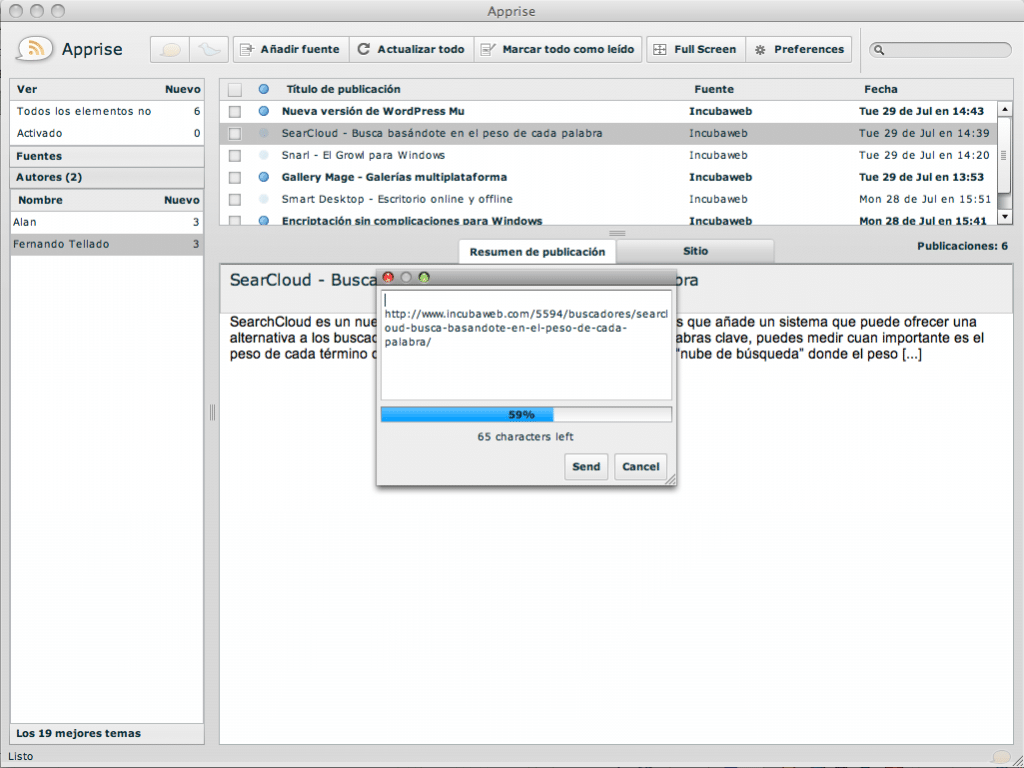This screenshot has height=768, width=1024.
Task: Click Añadir fuente toolbar button
Action: point(291,50)
